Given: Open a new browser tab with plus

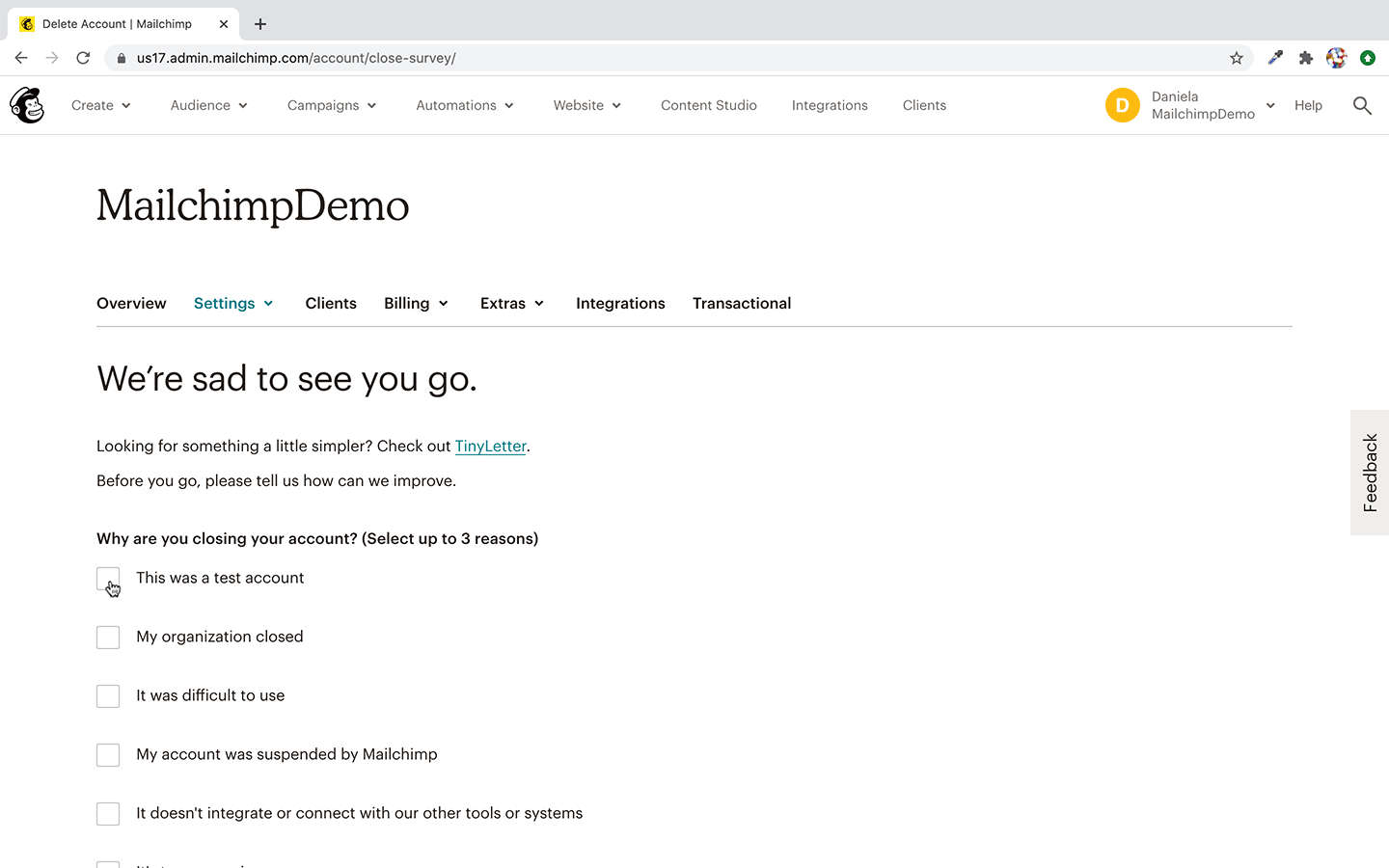Looking at the screenshot, I should [260, 24].
